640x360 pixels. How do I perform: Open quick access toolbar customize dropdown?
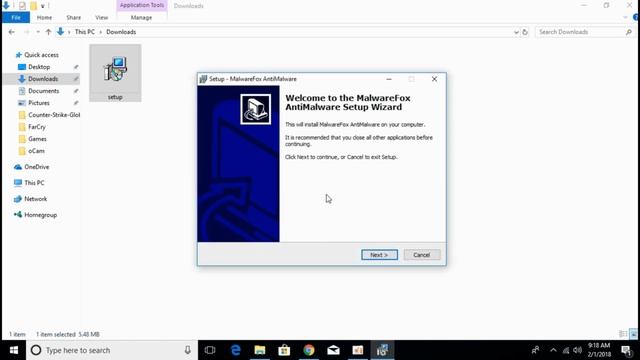(x=42, y=6)
